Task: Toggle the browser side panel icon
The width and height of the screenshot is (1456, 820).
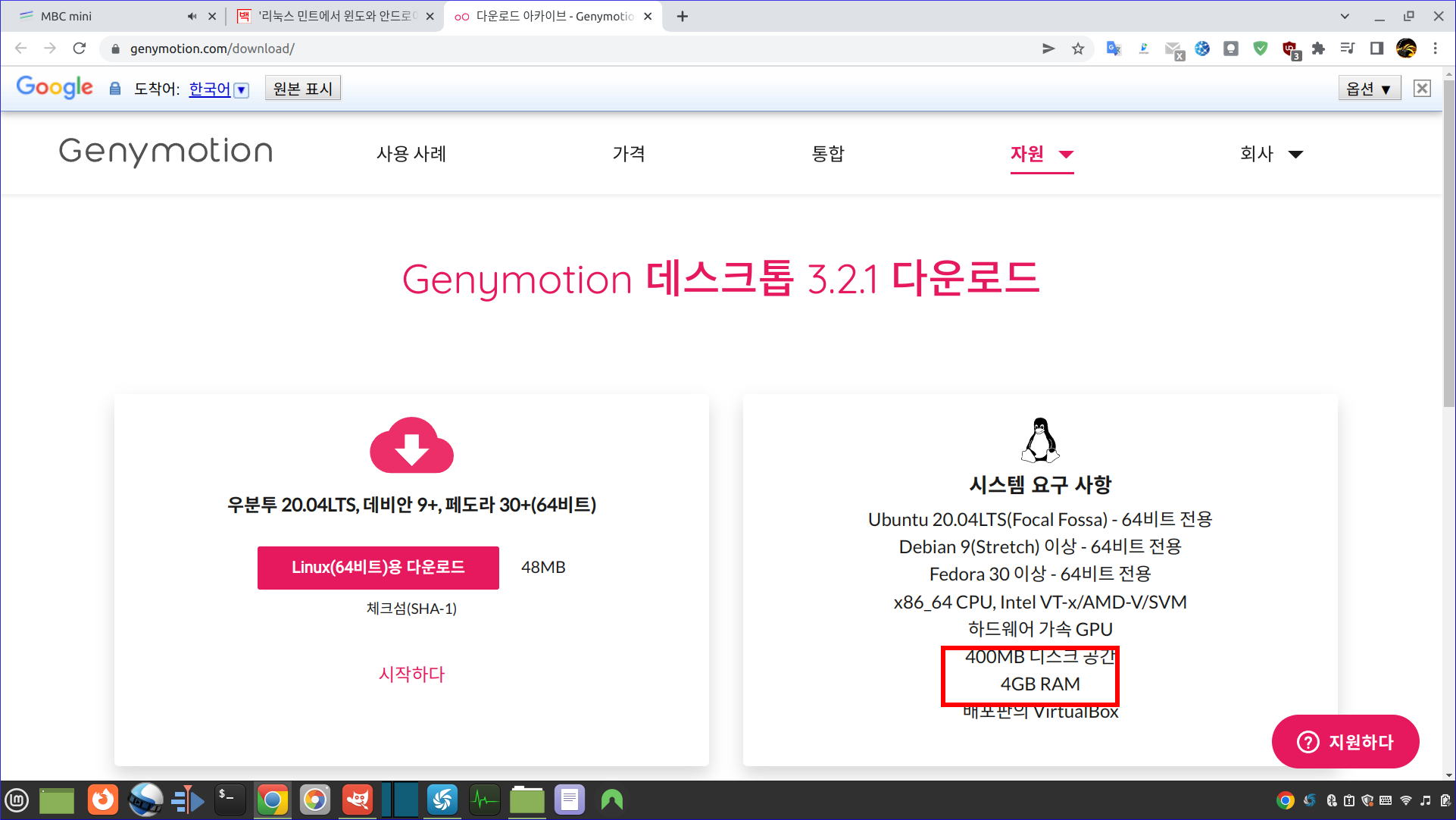Action: 1376,49
